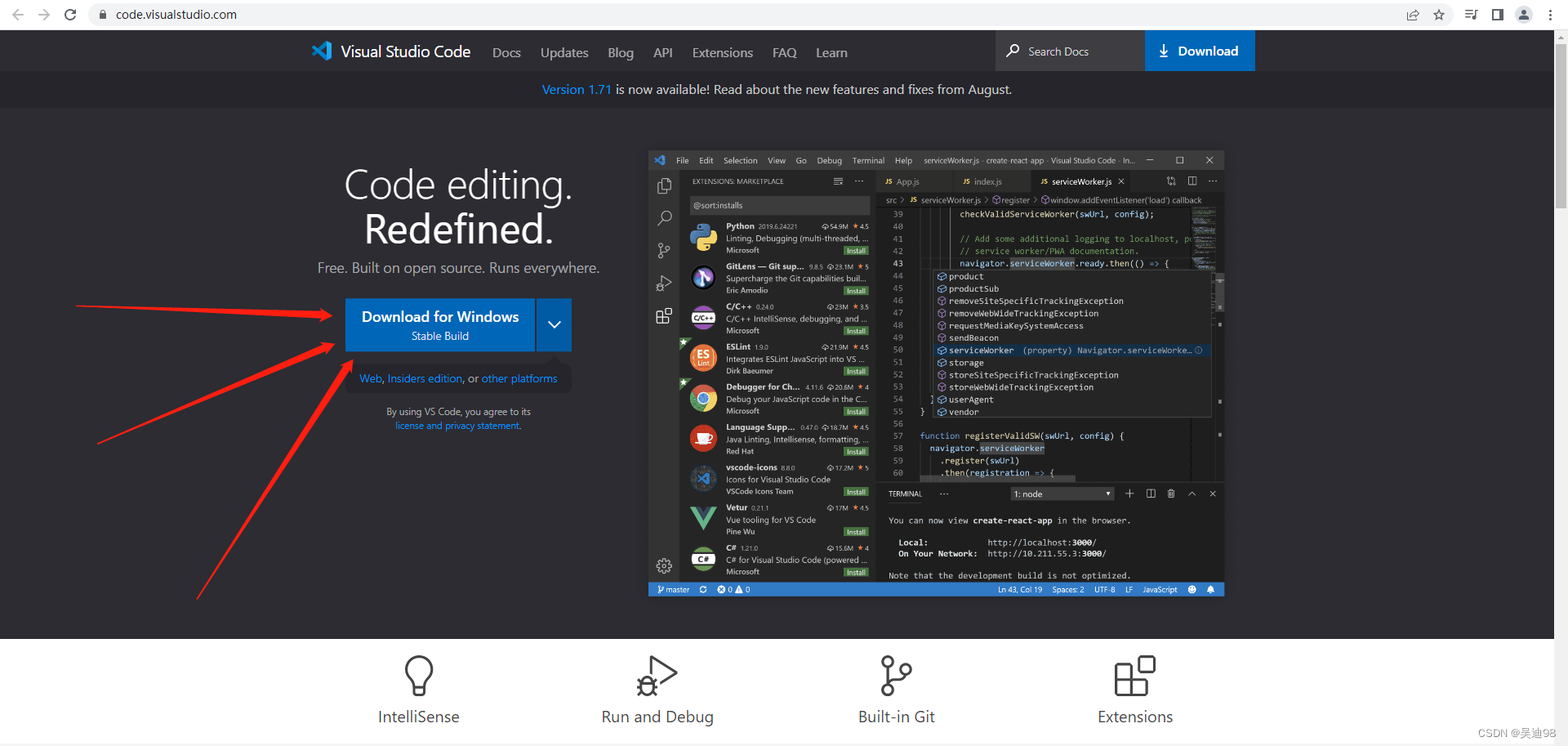
Task: Open Extensions icon in the VS Code activity bar
Action: click(x=664, y=316)
